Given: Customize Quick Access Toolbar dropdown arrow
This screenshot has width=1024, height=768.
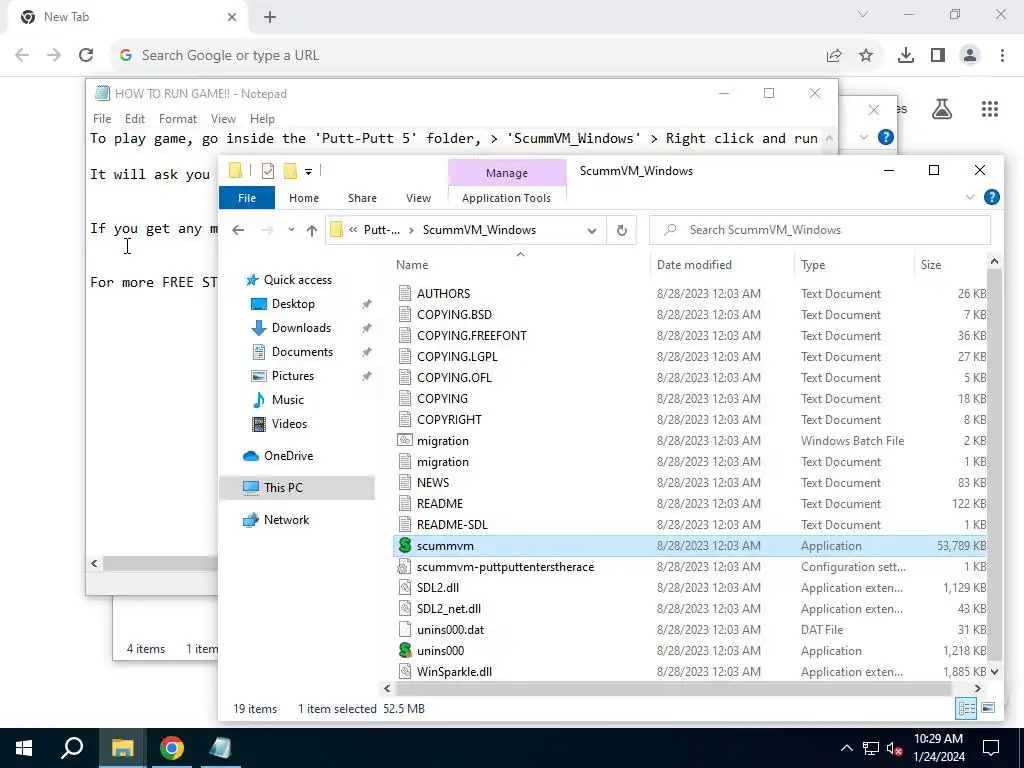Looking at the screenshot, I should point(308,171).
